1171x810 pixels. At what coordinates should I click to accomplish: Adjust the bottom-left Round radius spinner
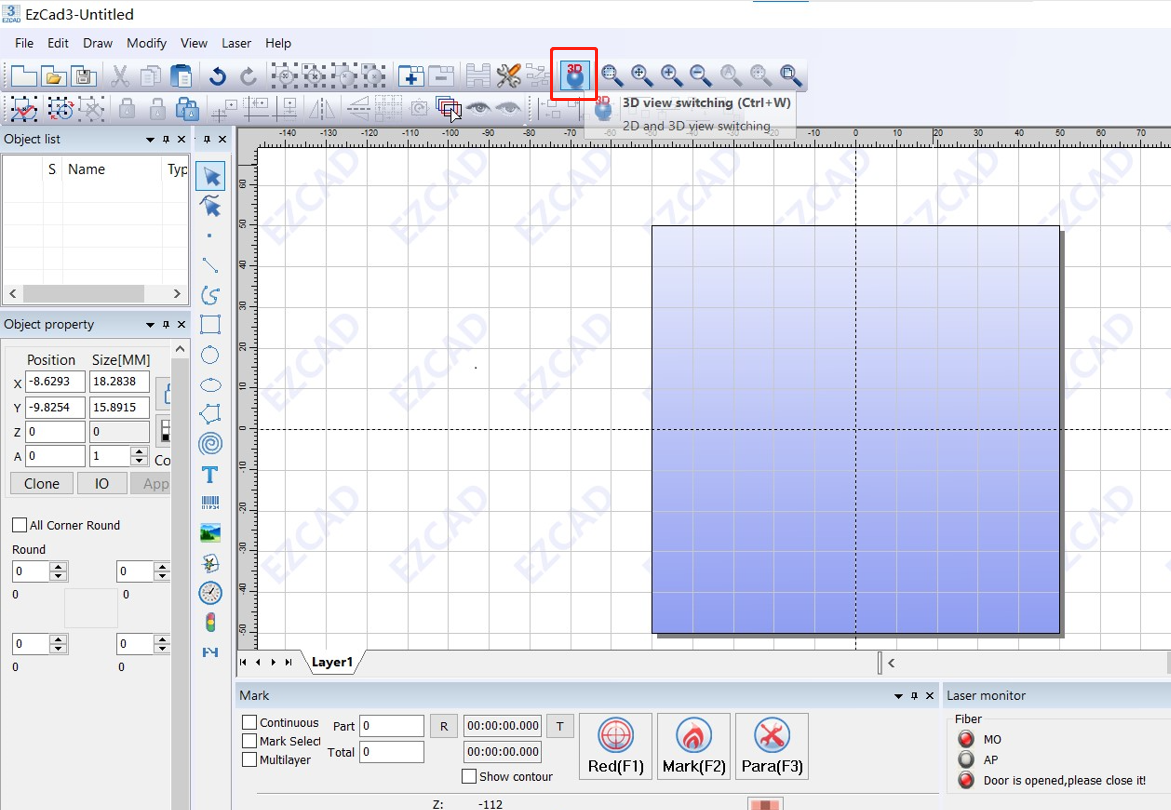tap(58, 644)
